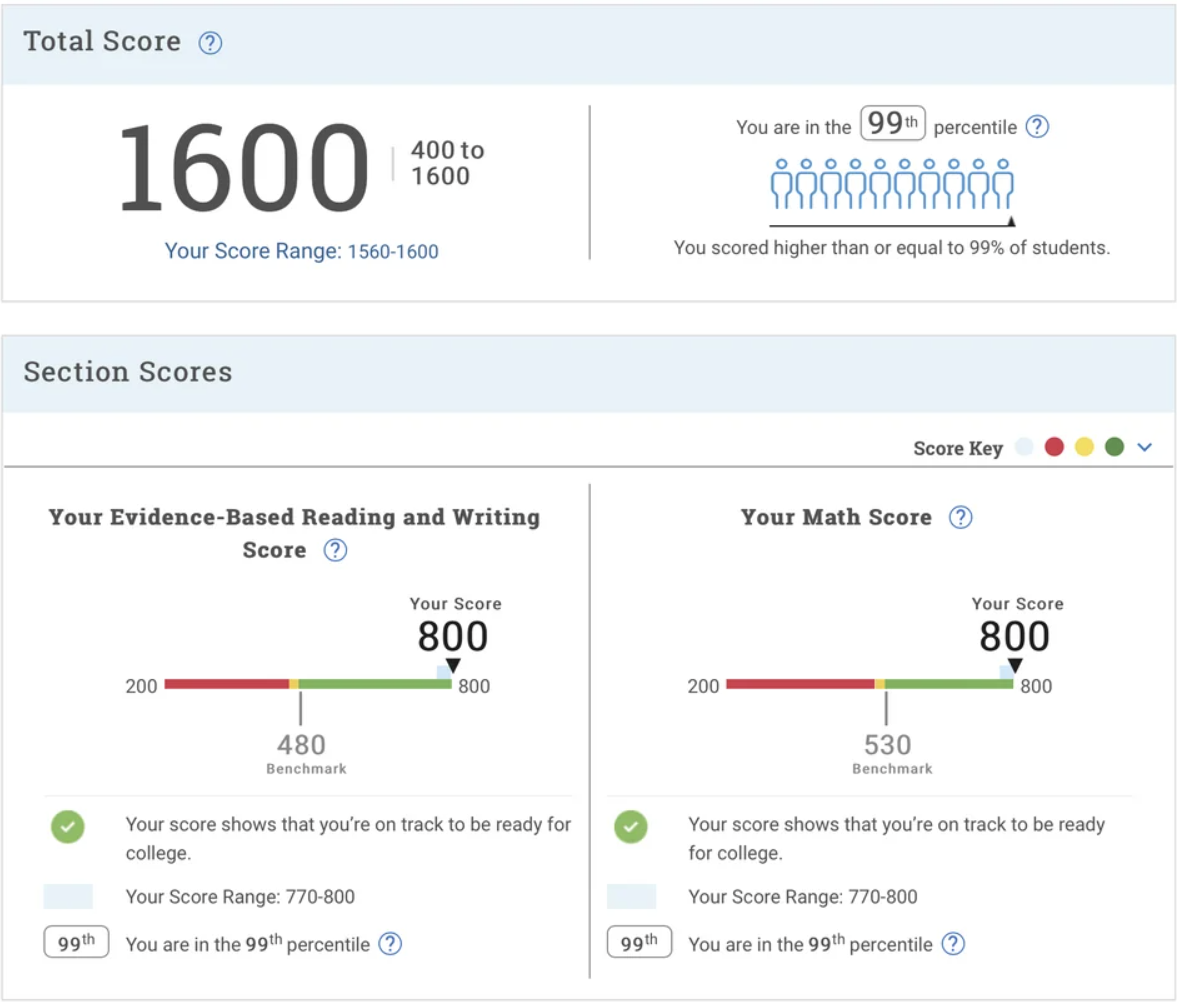Open help for Evidence-Based Reading and Writing Score
This screenshot has height=1002, width=1177.
pyautogui.click(x=335, y=550)
